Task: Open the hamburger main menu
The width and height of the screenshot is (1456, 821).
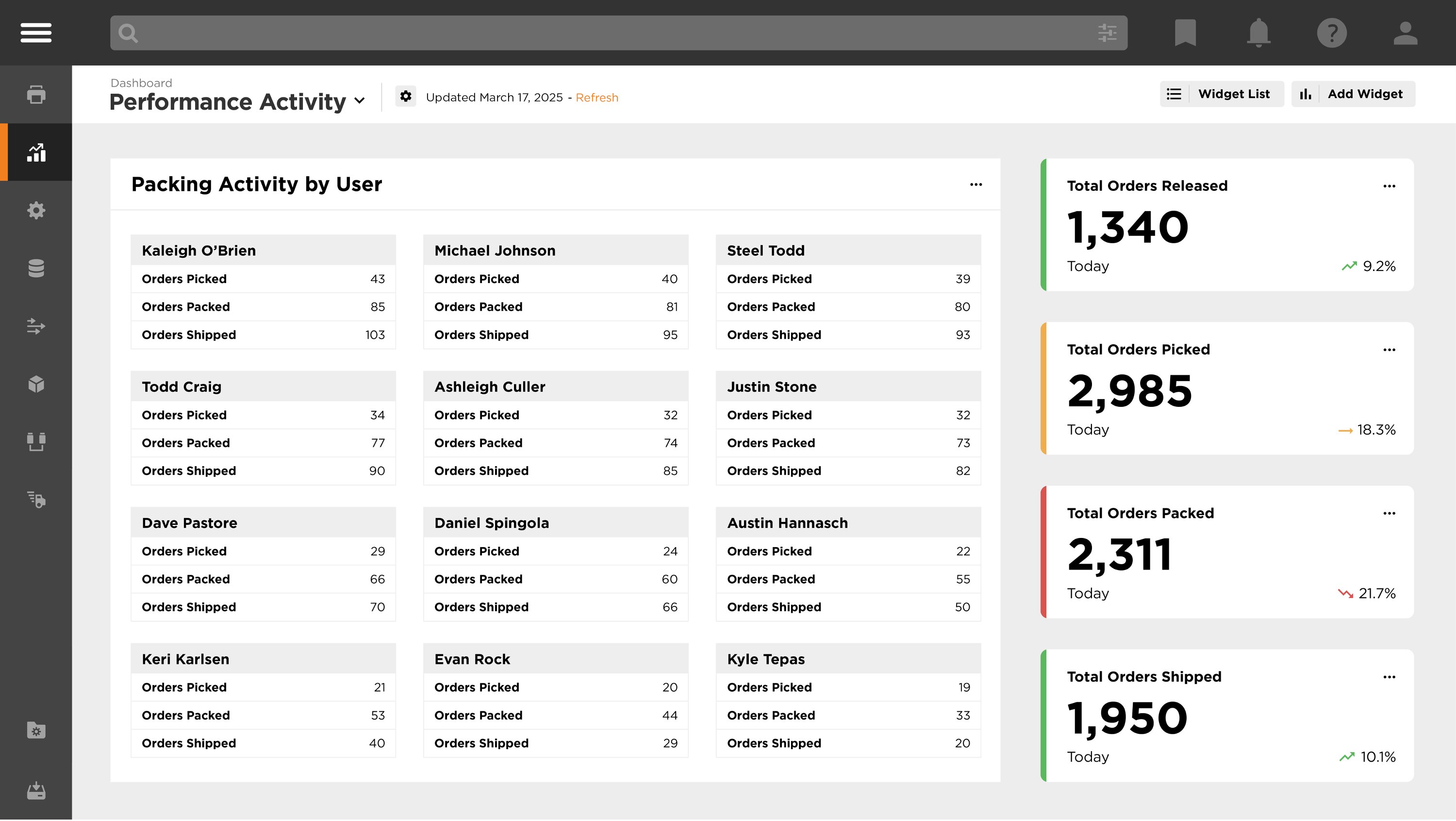Action: coord(35,32)
